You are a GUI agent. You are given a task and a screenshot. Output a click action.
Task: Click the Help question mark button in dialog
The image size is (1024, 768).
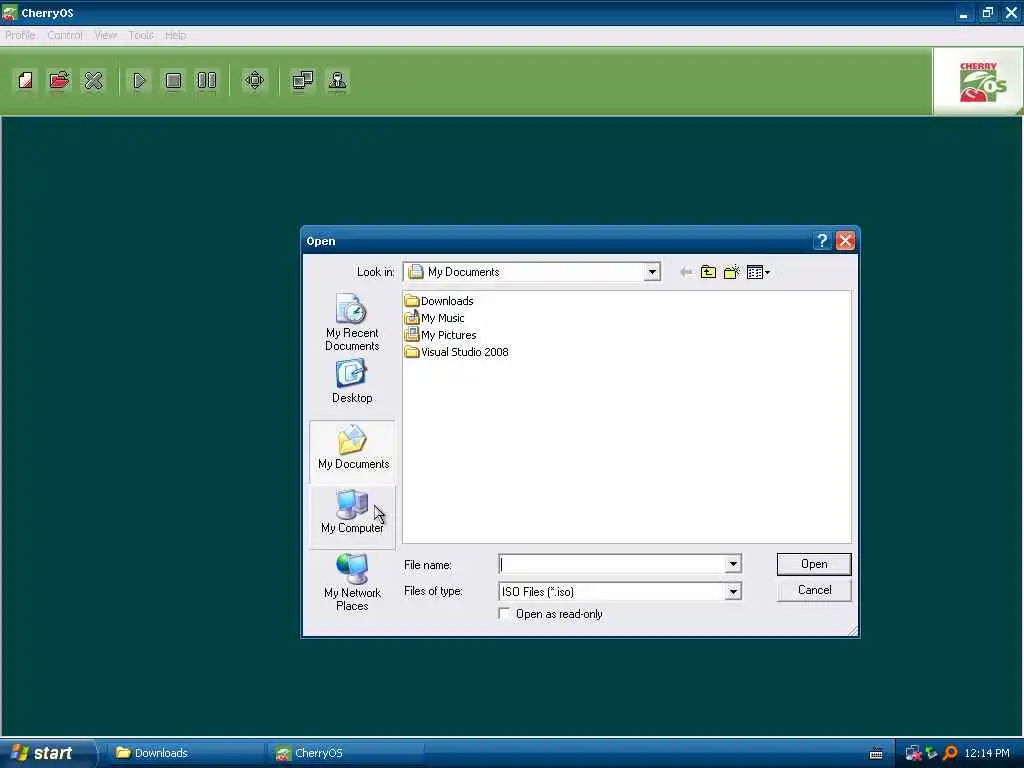822,241
